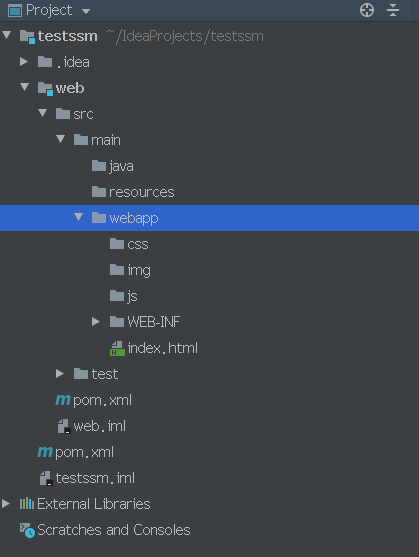Expand the WEB-INF folder arrow

pyautogui.click(x=96, y=322)
